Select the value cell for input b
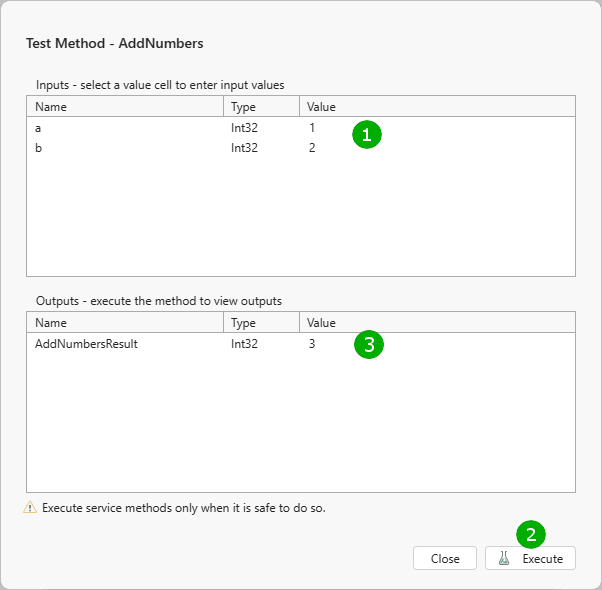Viewport: 602px width, 590px height. 312,148
